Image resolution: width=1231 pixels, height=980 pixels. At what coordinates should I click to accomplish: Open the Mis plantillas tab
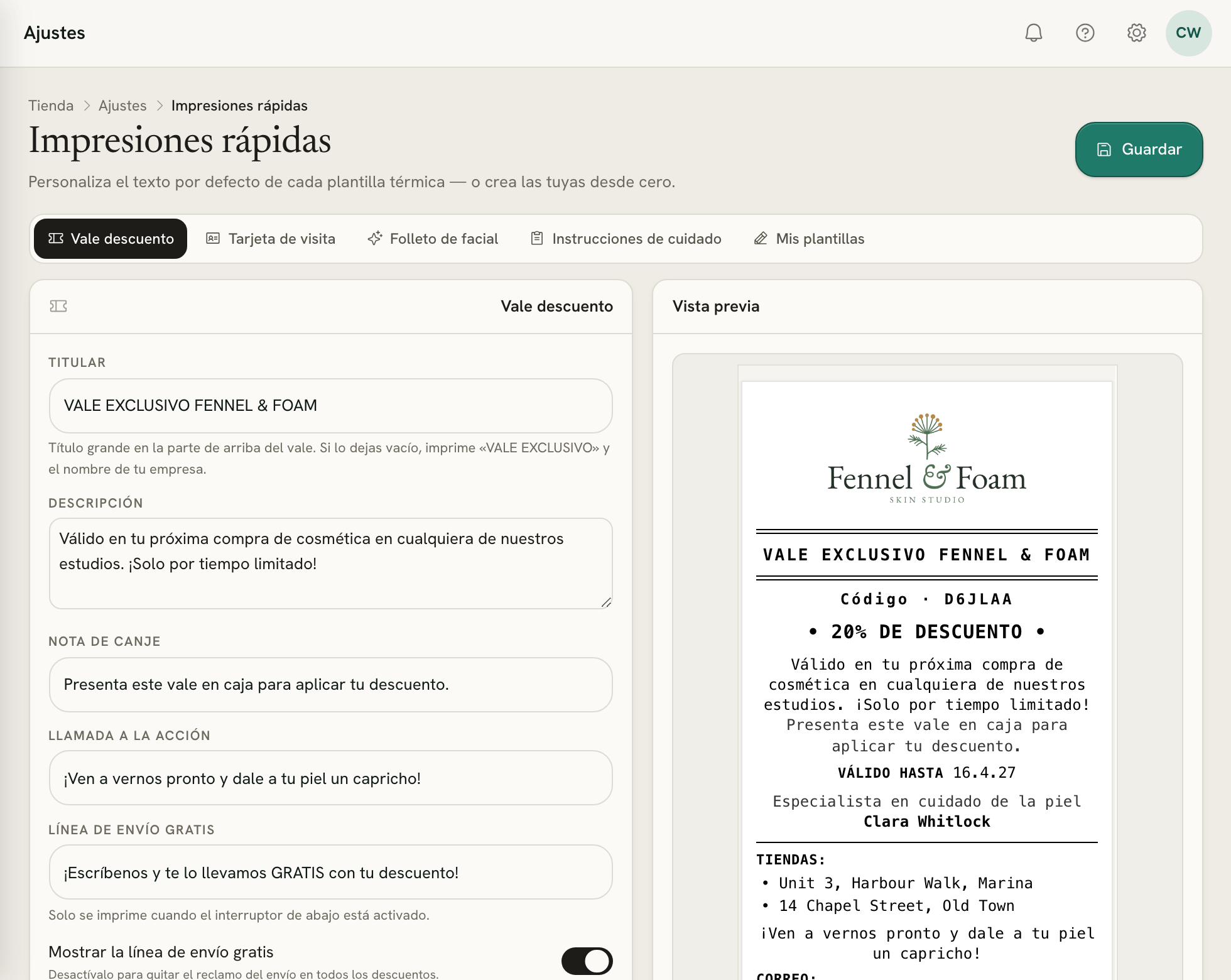pos(809,239)
